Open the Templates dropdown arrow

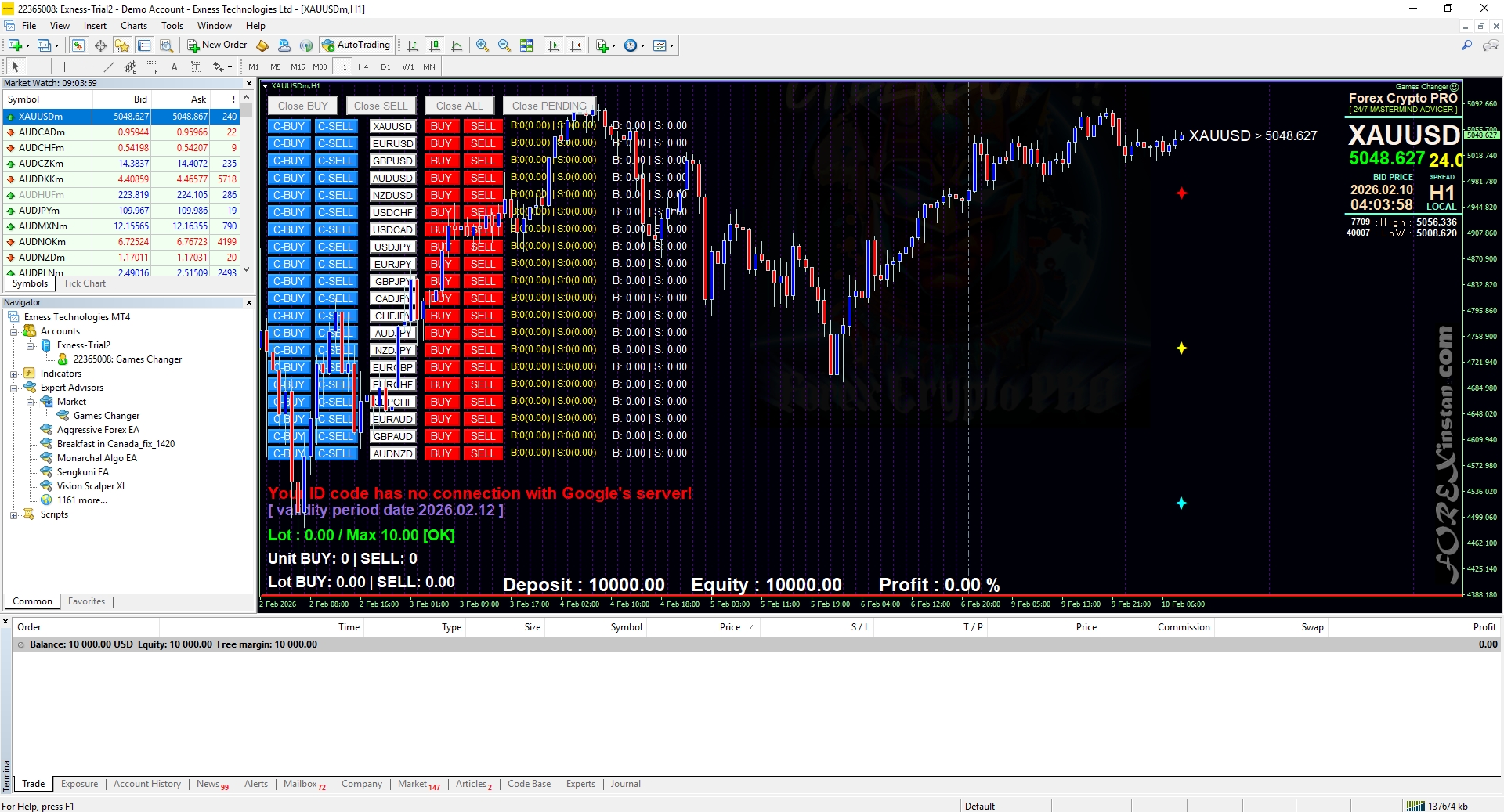pos(671,45)
